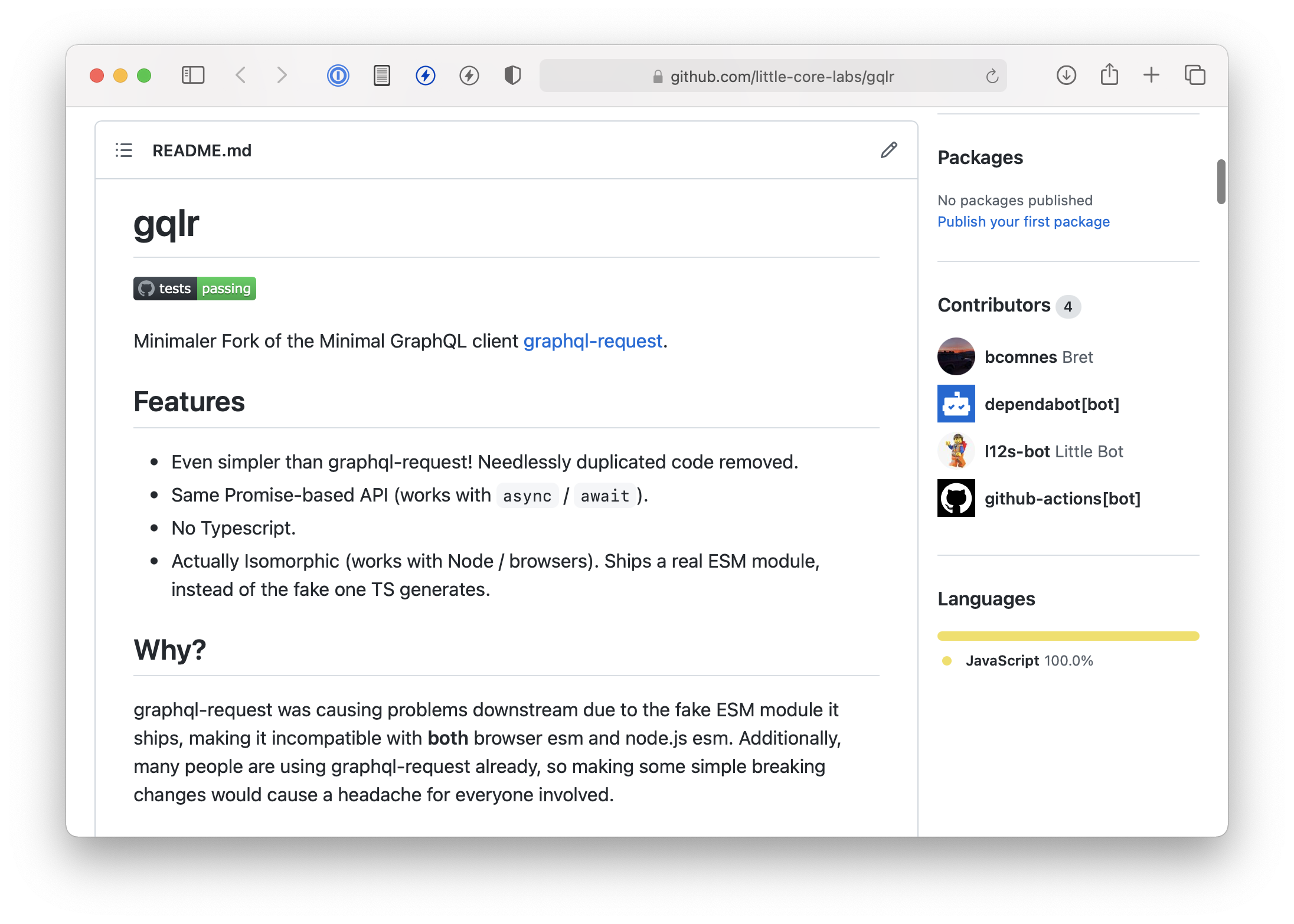The image size is (1294, 924).
Task: Open the README table of contents
Action: tap(124, 150)
